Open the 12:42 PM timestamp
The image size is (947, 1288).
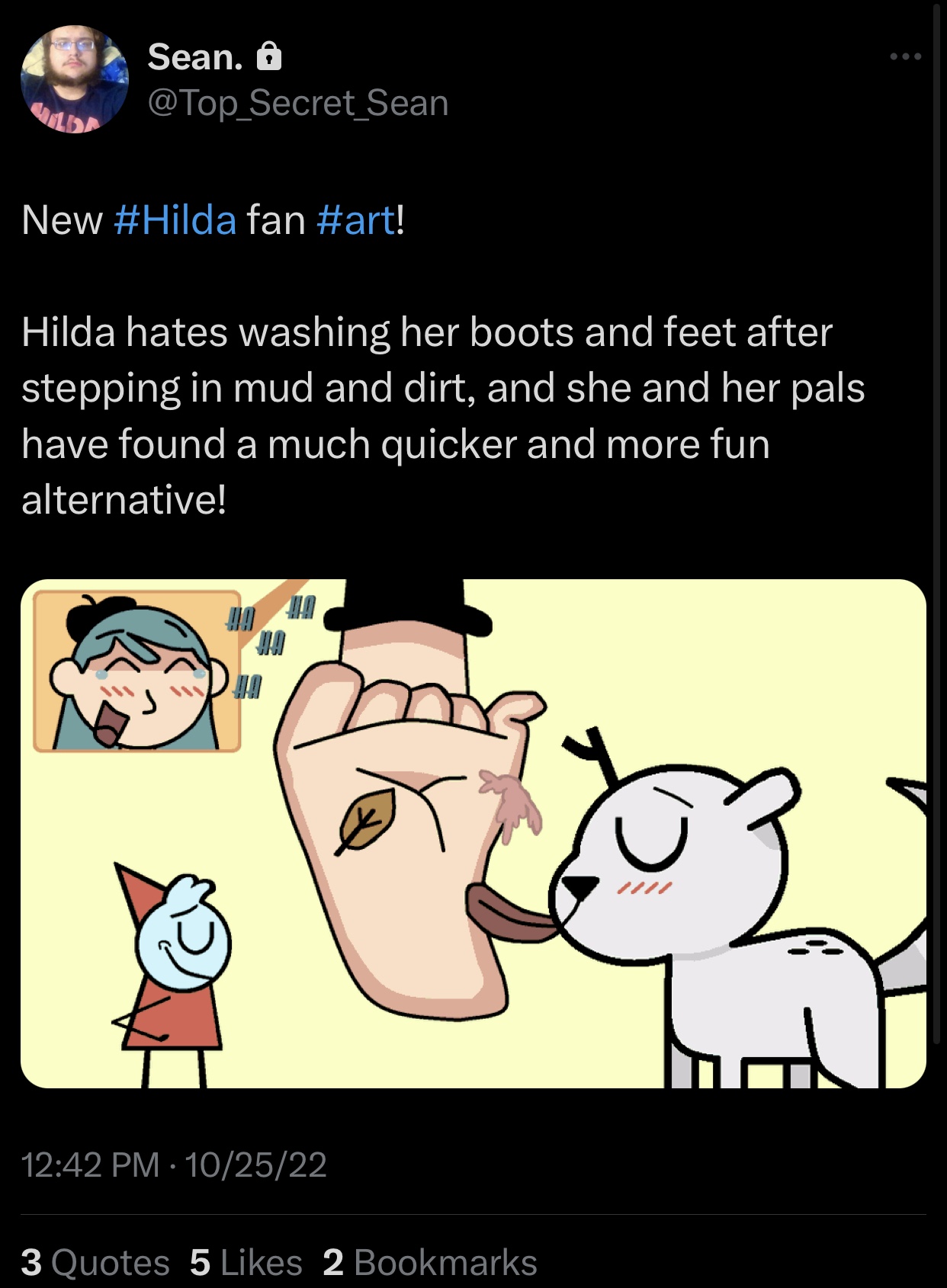(x=90, y=1165)
